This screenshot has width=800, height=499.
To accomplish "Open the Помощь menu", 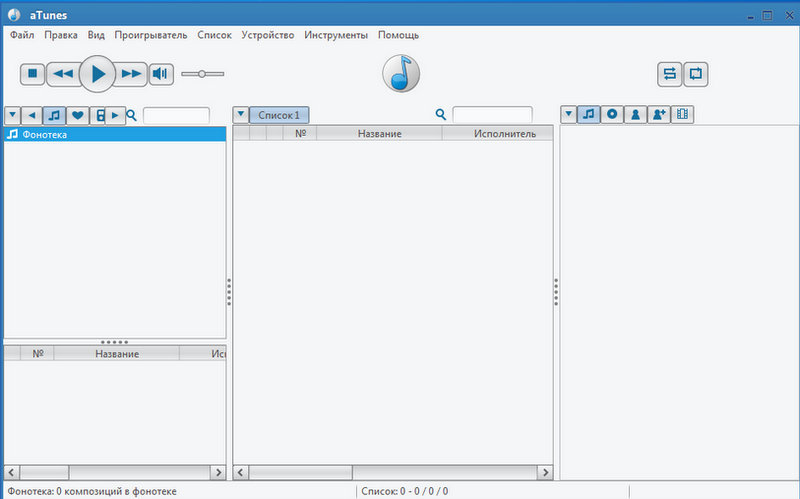I will tap(398, 35).
